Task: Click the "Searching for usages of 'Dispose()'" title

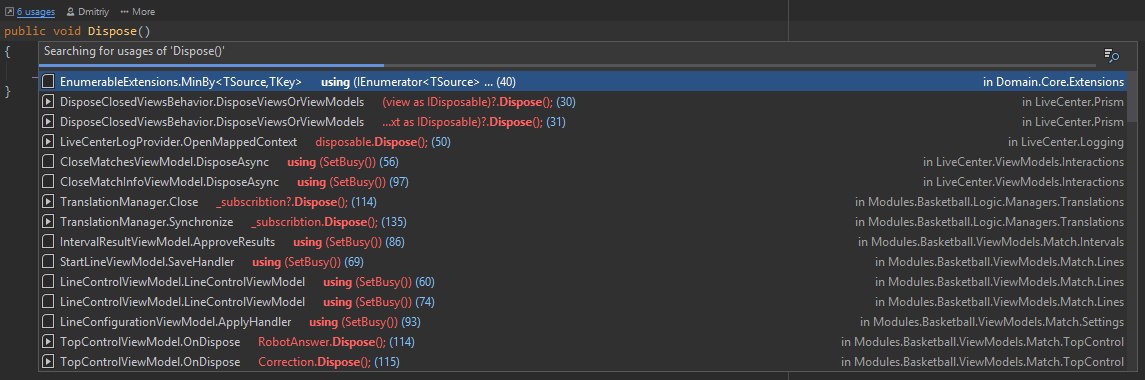Action: (134, 51)
